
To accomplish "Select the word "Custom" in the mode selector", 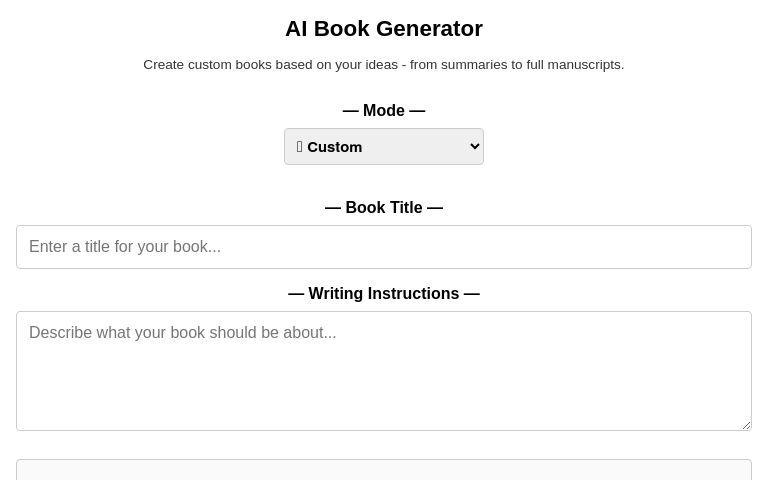I will click(x=335, y=147).
